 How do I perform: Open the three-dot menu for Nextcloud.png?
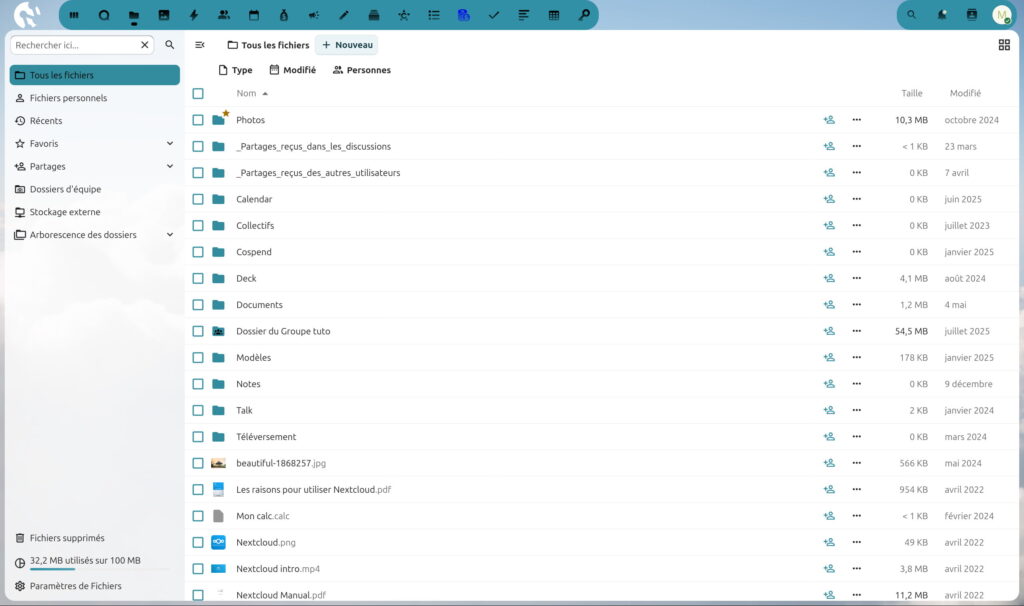tap(857, 542)
